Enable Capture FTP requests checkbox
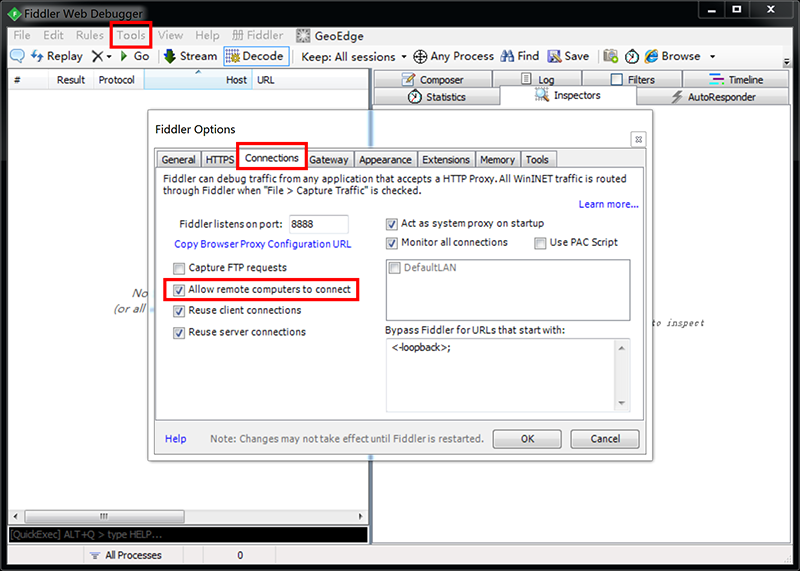 (179, 268)
